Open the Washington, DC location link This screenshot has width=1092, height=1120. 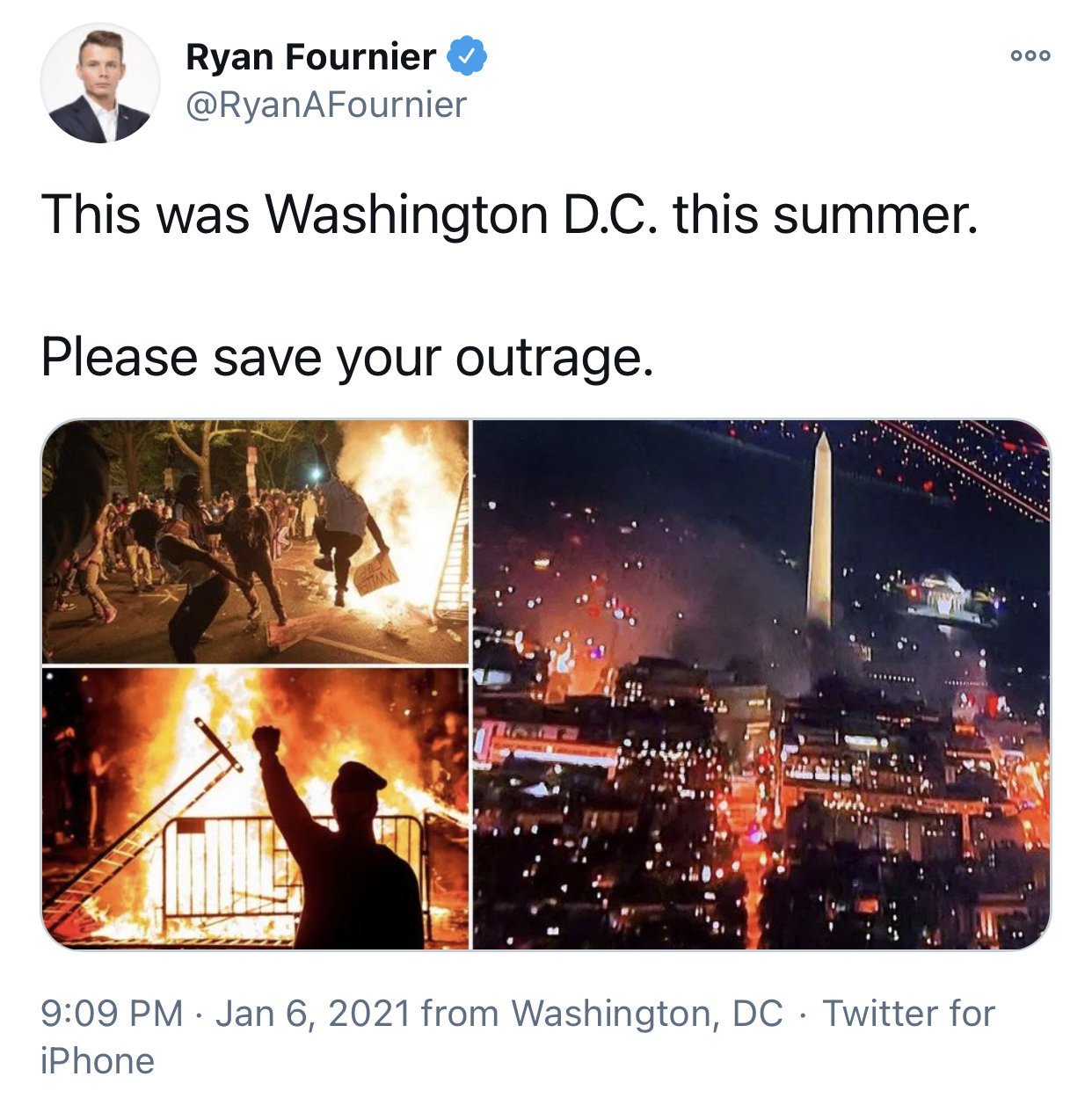click(x=646, y=1014)
